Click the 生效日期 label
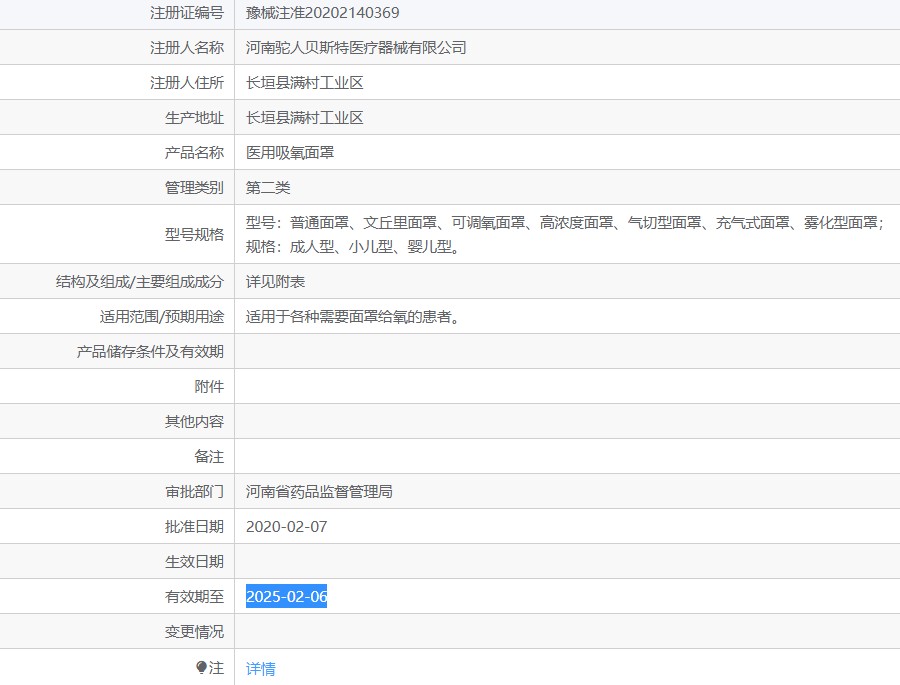The width and height of the screenshot is (900, 685). click(195, 562)
